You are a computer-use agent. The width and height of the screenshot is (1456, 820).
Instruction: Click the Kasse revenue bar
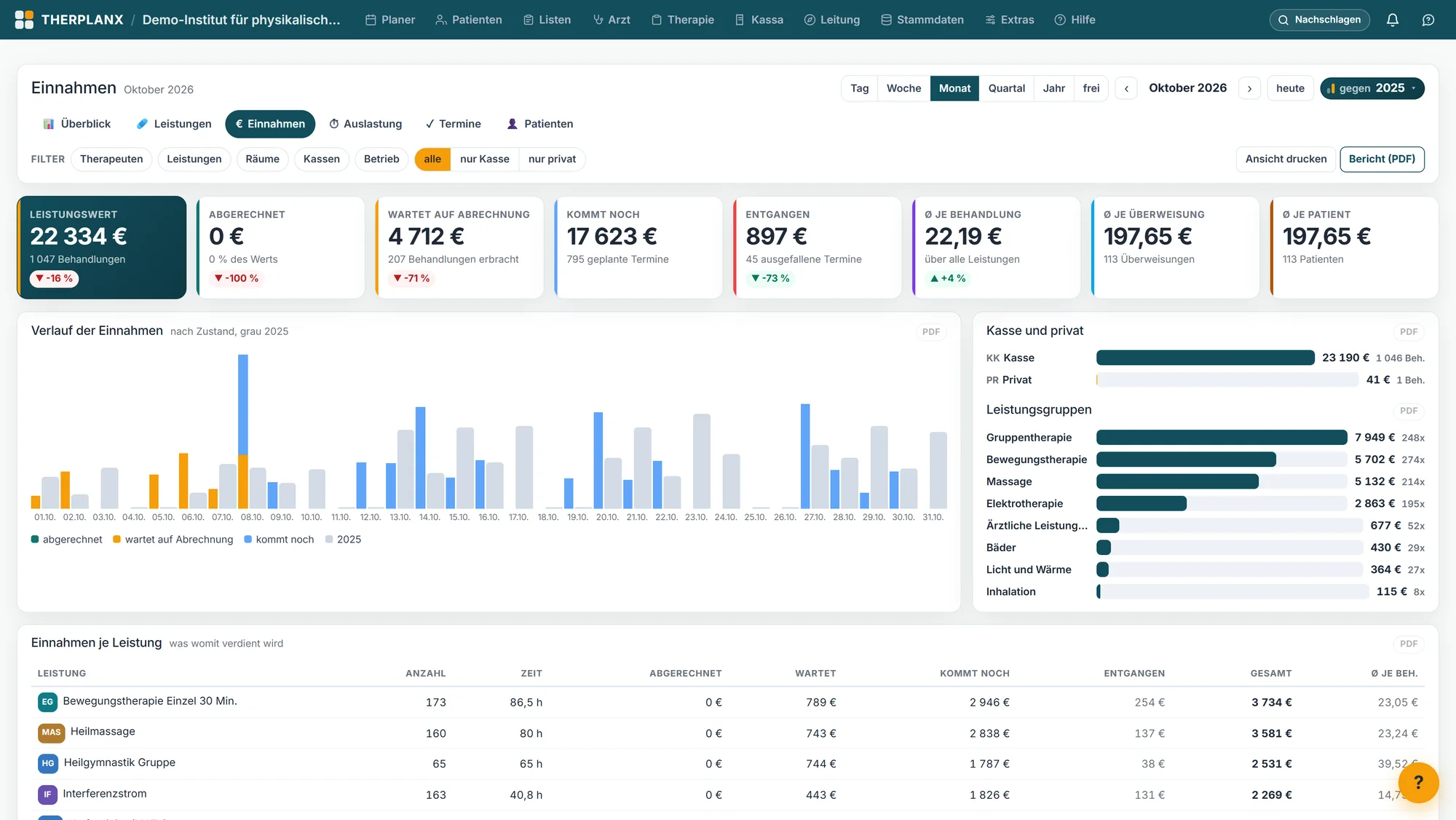[1205, 358]
